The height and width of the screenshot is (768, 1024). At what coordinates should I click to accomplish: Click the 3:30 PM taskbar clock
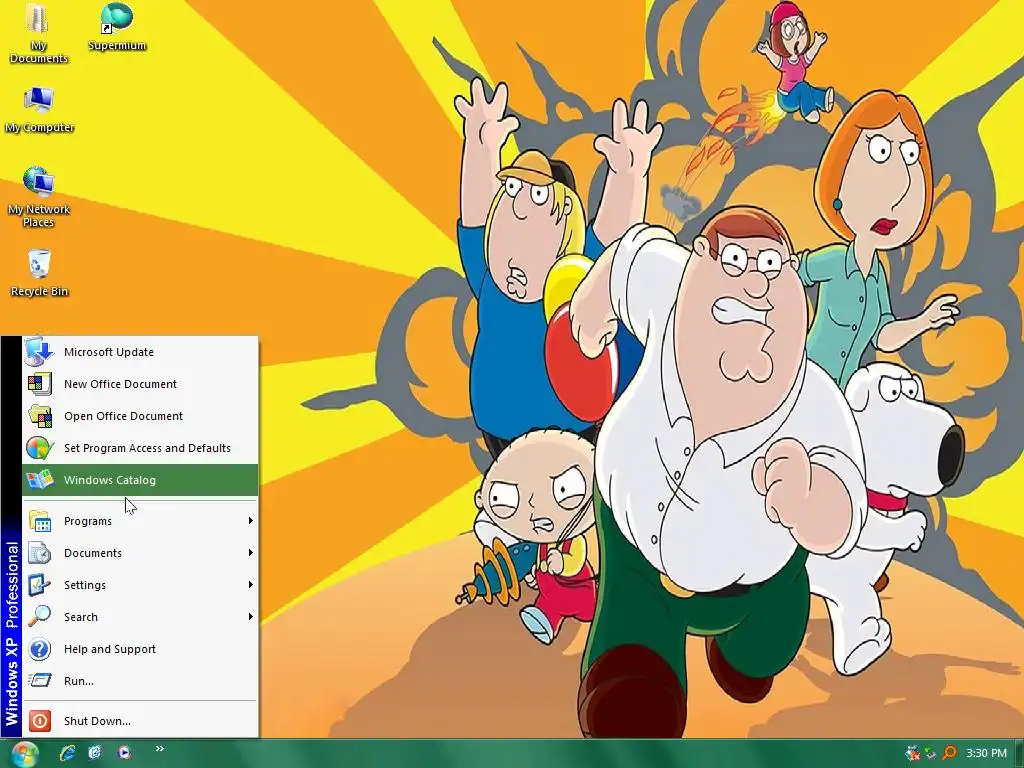tap(986, 753)
